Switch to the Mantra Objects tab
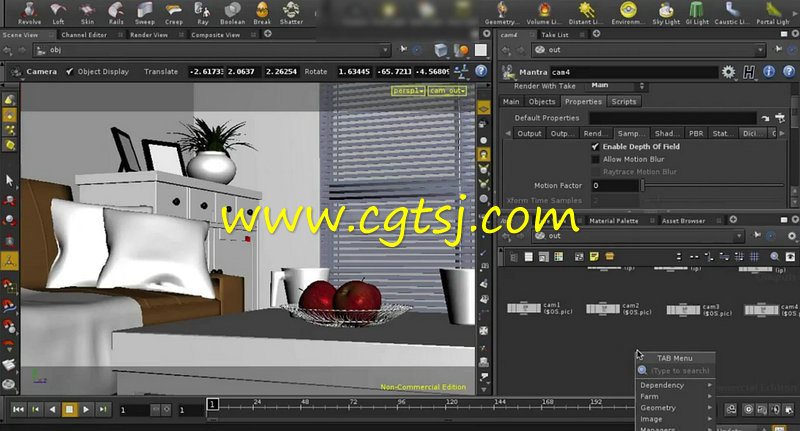 [542, 102]
